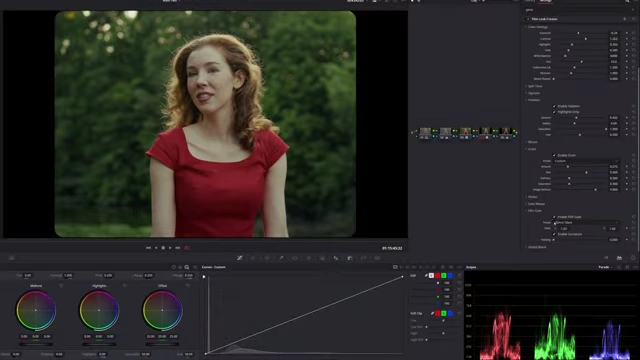Viewport: 640px width, 360px height.
Task: Open the Curves palette icon
Action: pos(240,258)
